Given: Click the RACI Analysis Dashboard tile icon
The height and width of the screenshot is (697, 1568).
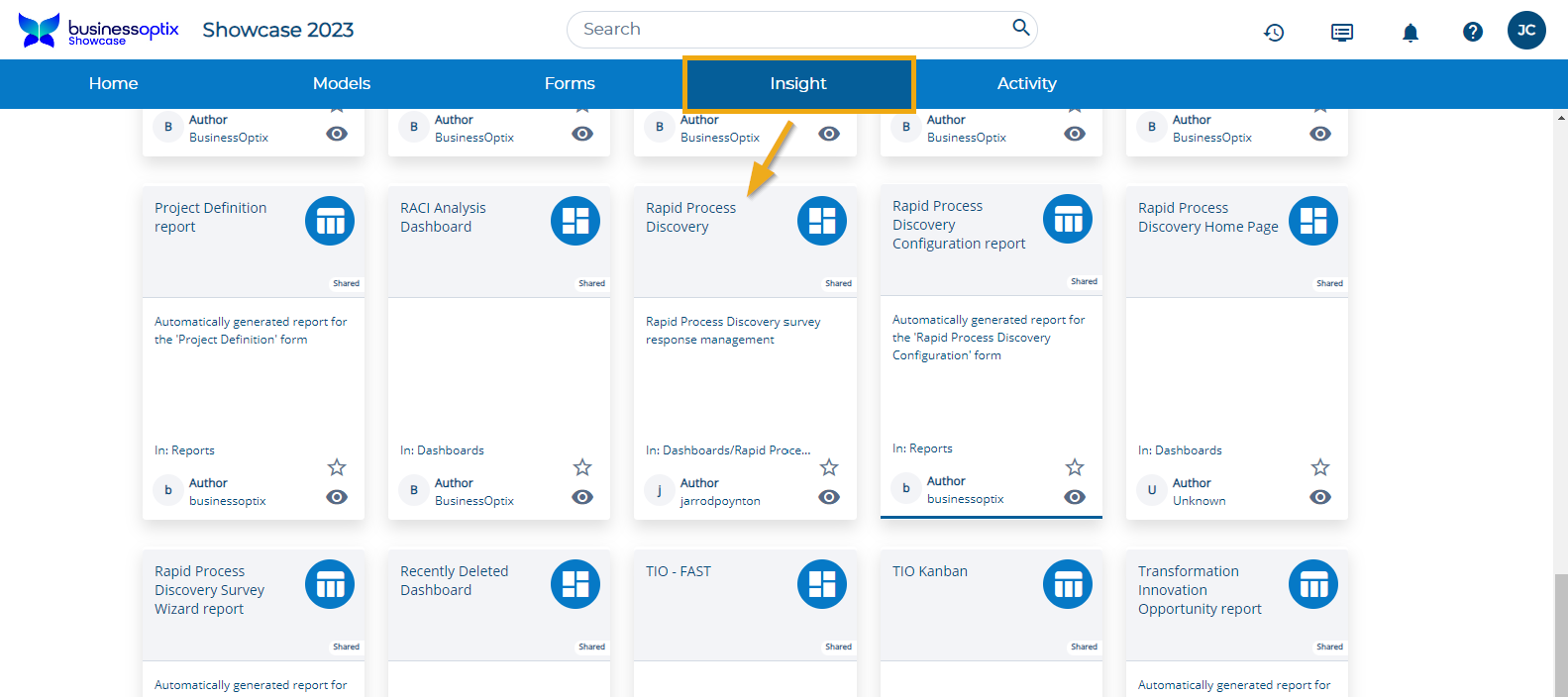Looking at the screenshot, I should [x=575, y=221].
